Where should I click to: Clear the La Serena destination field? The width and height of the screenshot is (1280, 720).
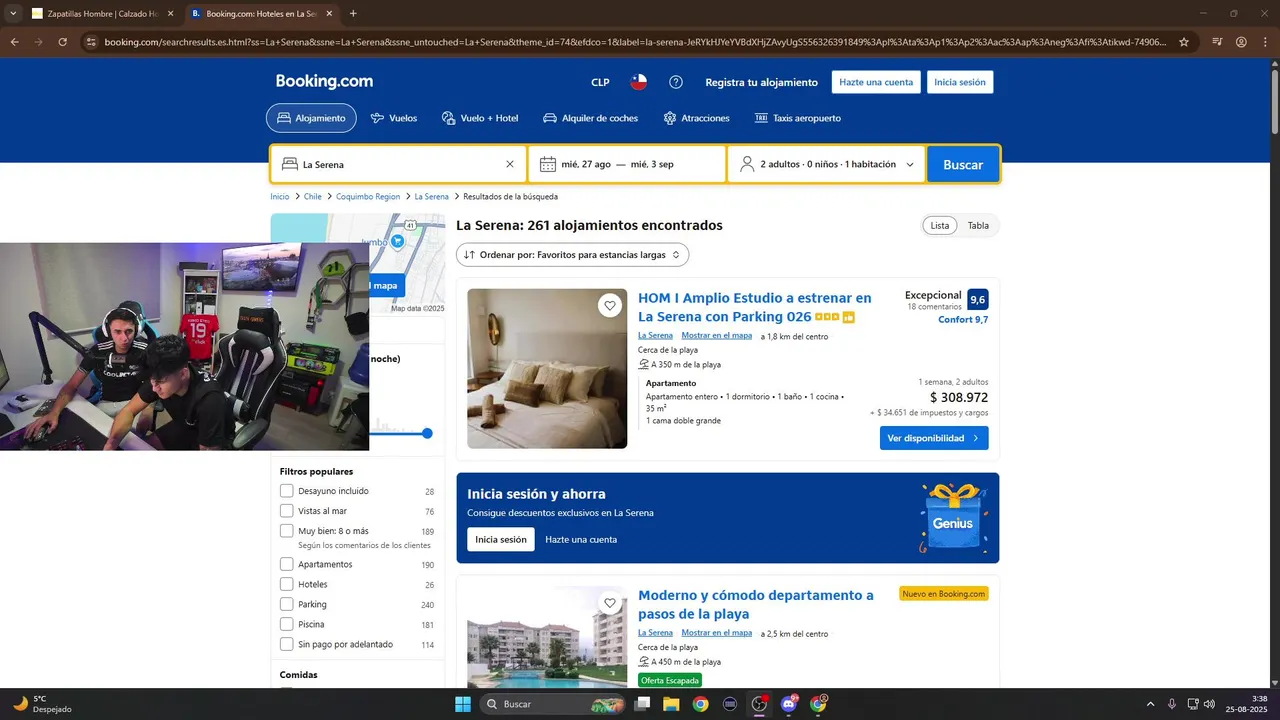pyautogui.click(x=510, y=164)
